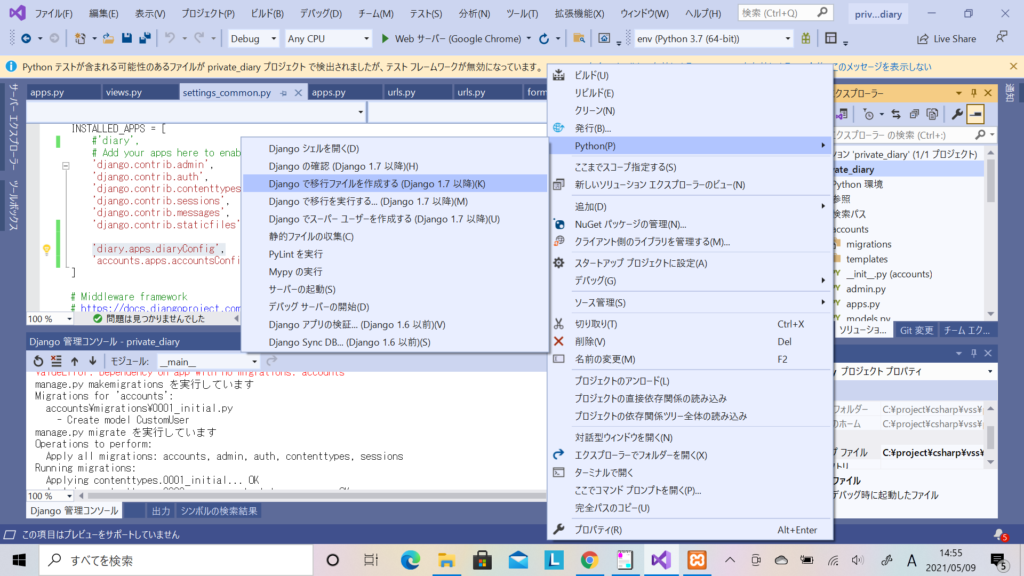Click the Sync with Active Document arrows icon
The image size is (1024, 576).
[x=896, y=114]
